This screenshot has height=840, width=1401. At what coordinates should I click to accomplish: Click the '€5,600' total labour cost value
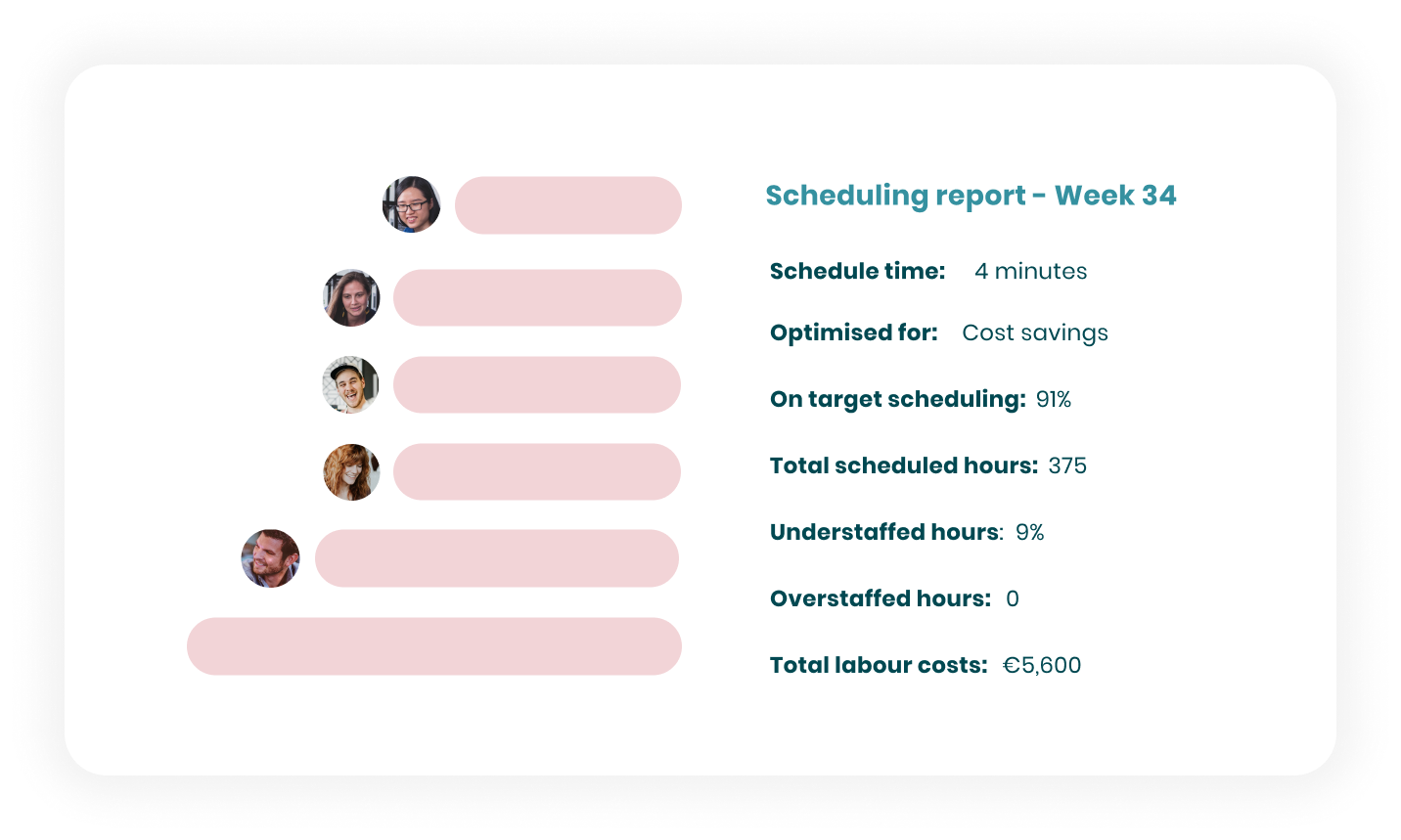click(1042, 666)
